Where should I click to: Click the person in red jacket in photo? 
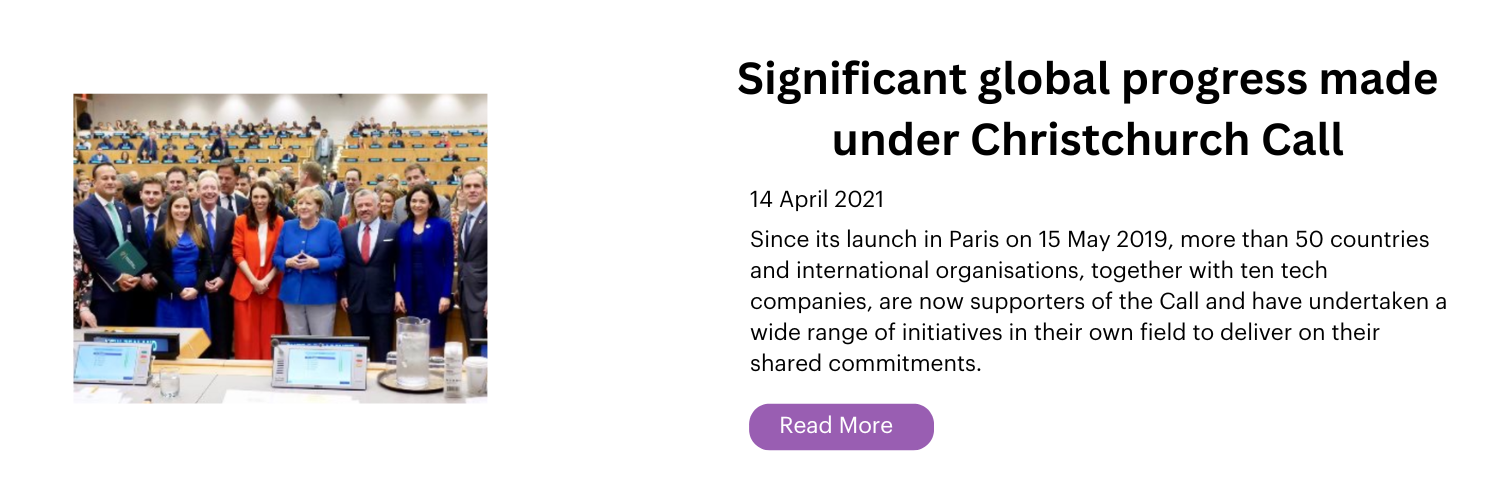(x=257, y=270)
